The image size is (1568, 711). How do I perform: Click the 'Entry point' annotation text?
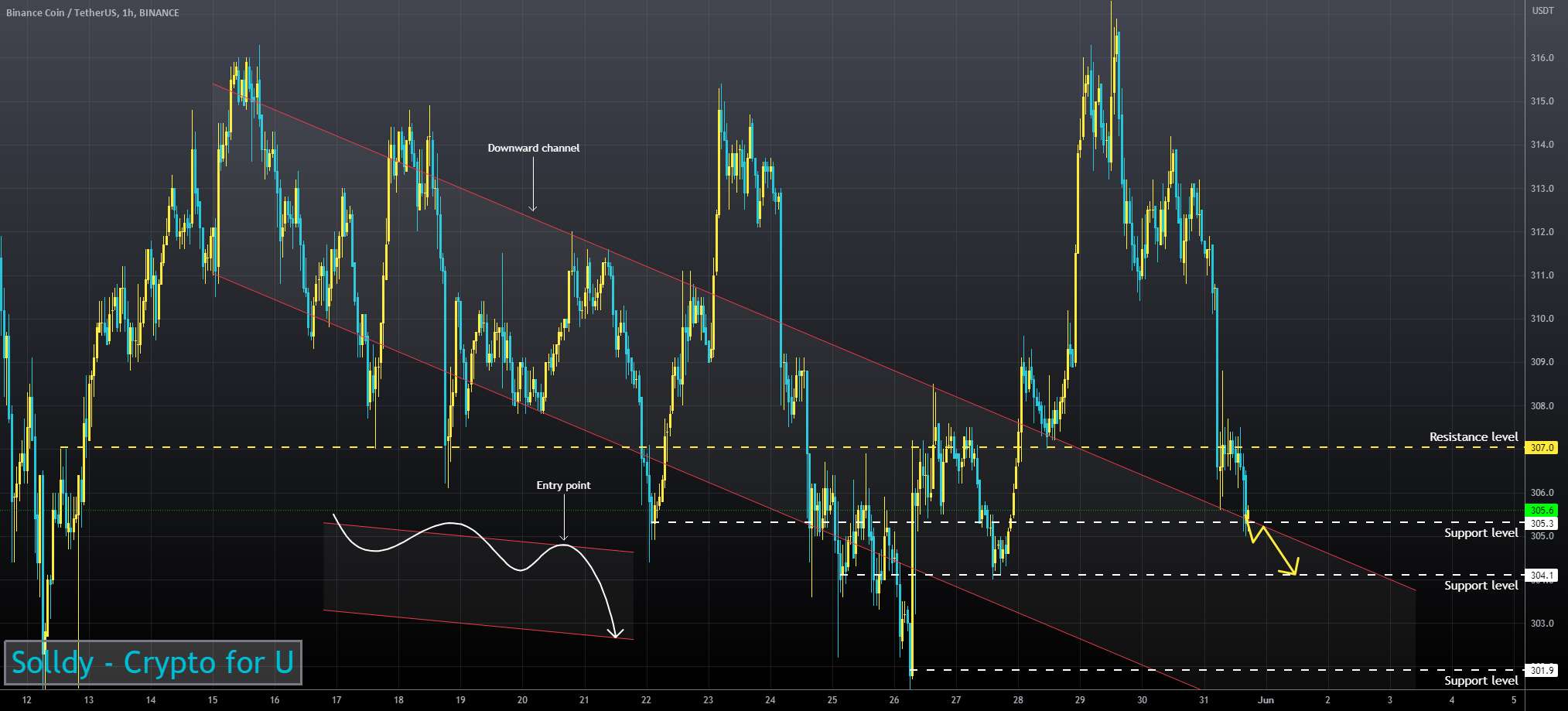563,485
